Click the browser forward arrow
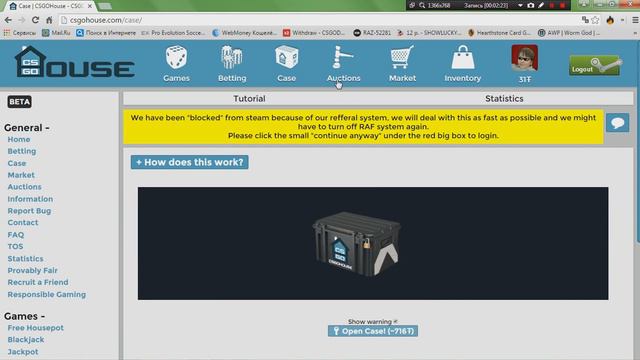The height and width of the screenshot is (360, 640). [22, 20]
